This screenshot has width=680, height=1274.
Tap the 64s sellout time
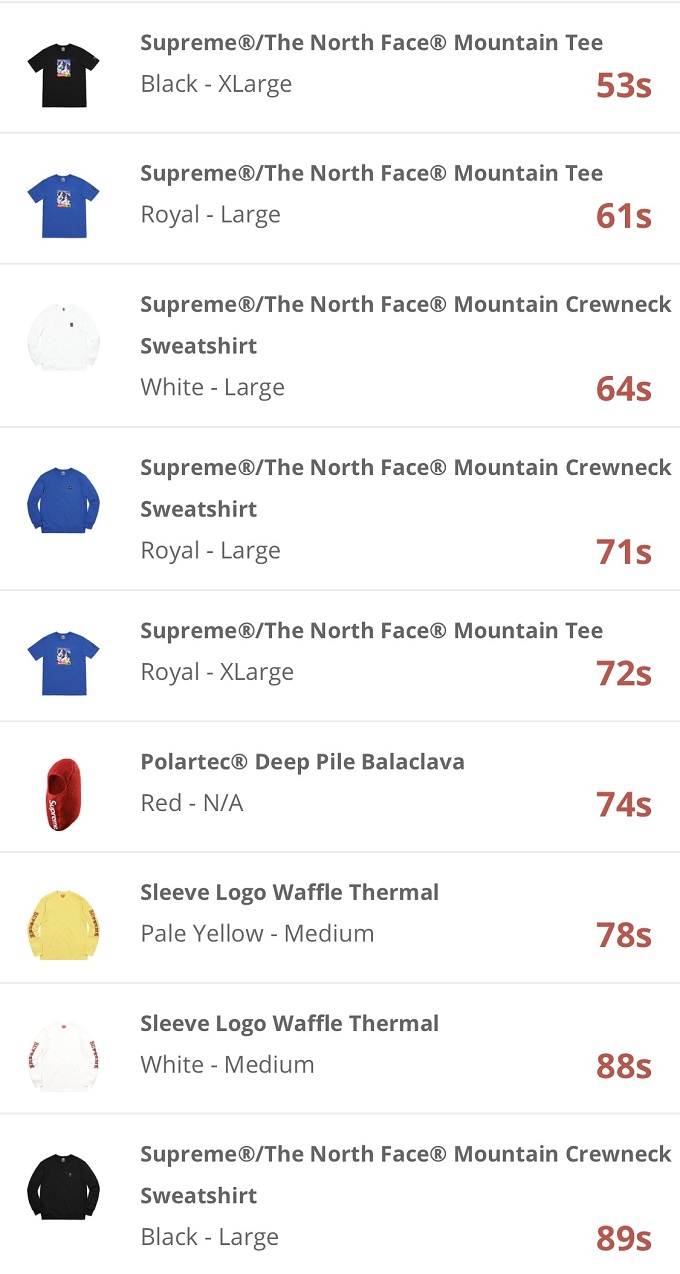tap(623, 389)
